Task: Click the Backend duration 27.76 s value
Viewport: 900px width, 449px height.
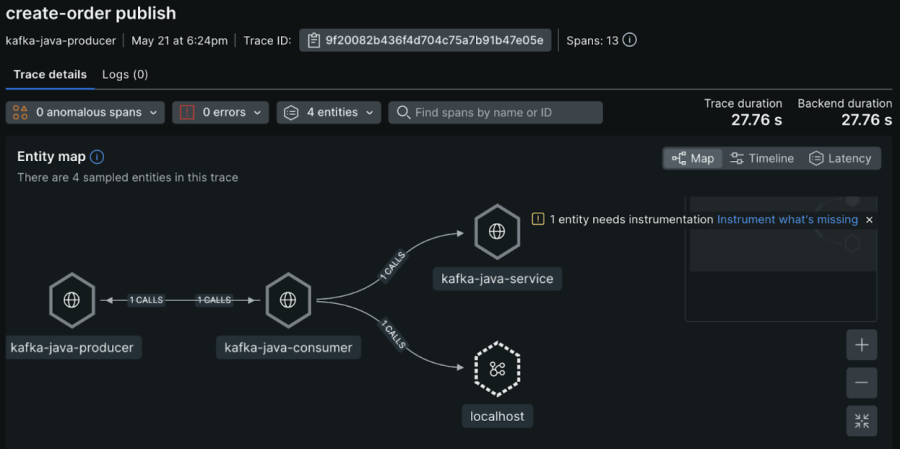Action: (867, 120)
